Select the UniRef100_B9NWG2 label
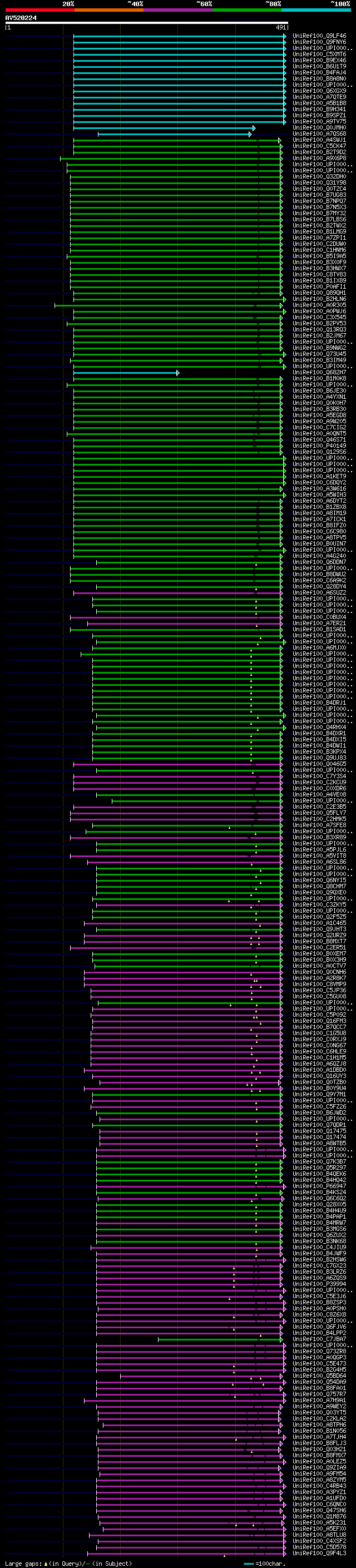This screenshot has width=356, height=1568. click(x=319, y=348)
